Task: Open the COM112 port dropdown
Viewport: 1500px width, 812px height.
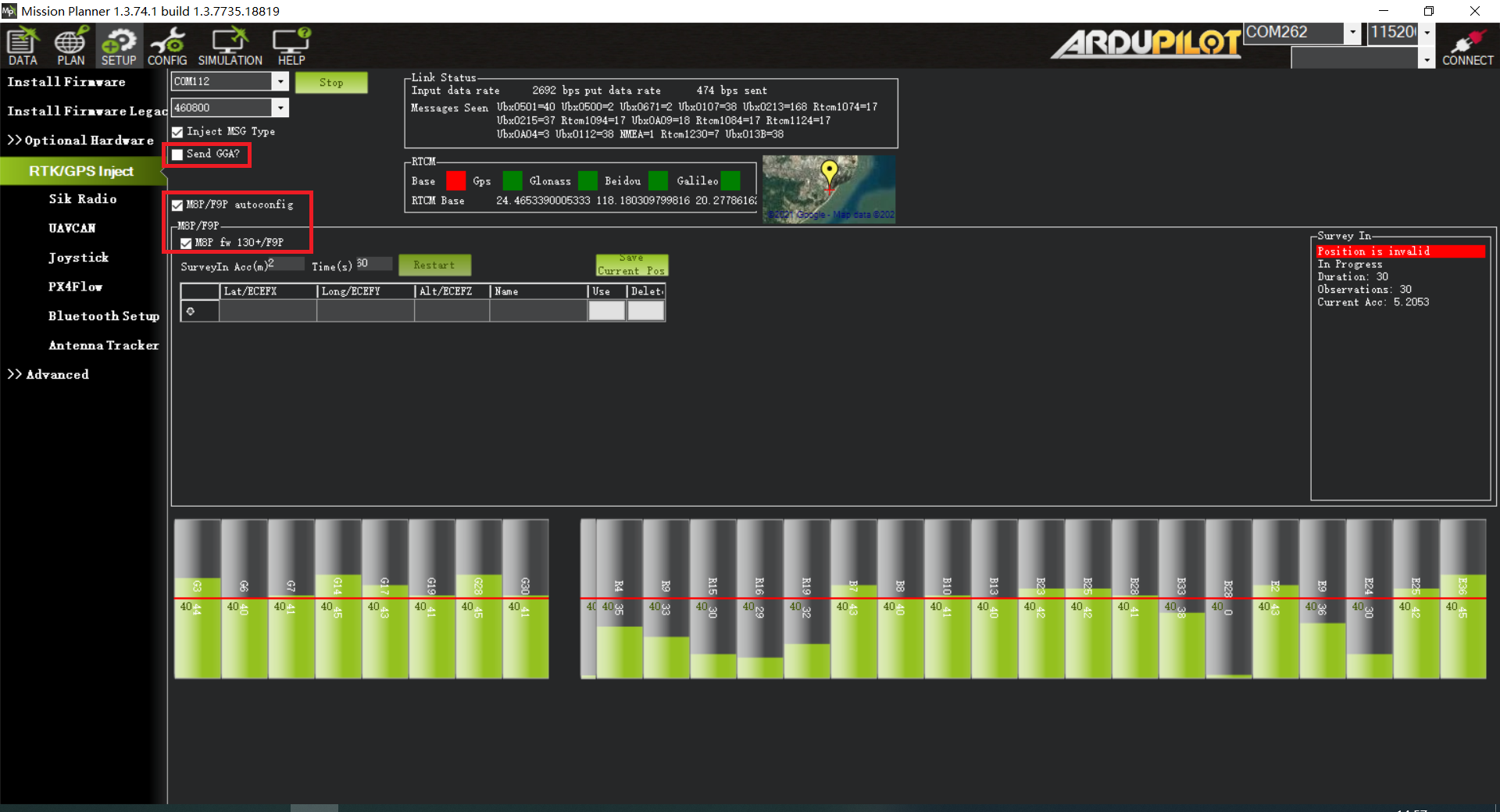Action: 280,81
